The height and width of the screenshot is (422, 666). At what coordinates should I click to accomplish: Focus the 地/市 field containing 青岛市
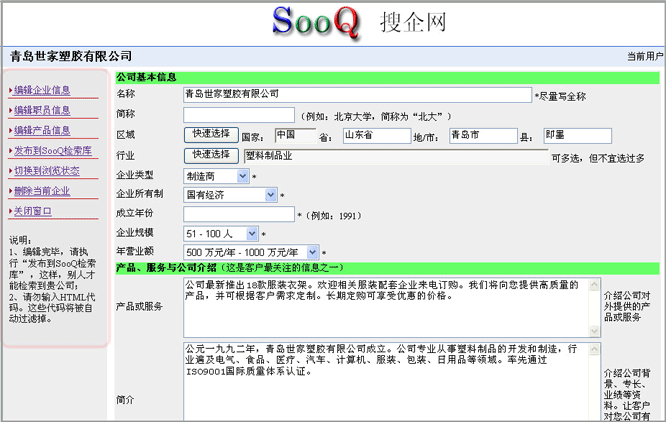tap(483, 135)
